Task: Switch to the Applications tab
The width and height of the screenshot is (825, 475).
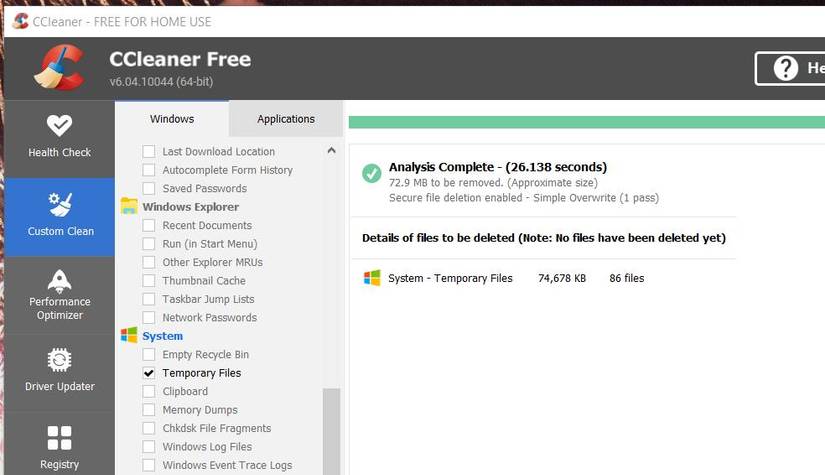Action: [286, 119]
